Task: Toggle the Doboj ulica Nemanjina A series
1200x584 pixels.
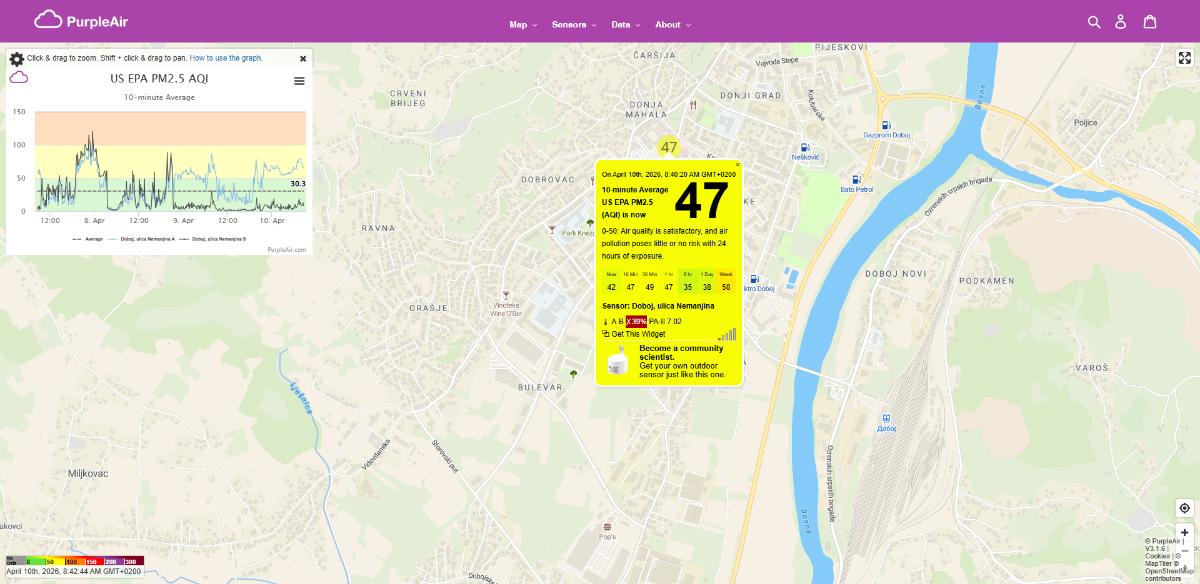Action: [x=147, y=239]
